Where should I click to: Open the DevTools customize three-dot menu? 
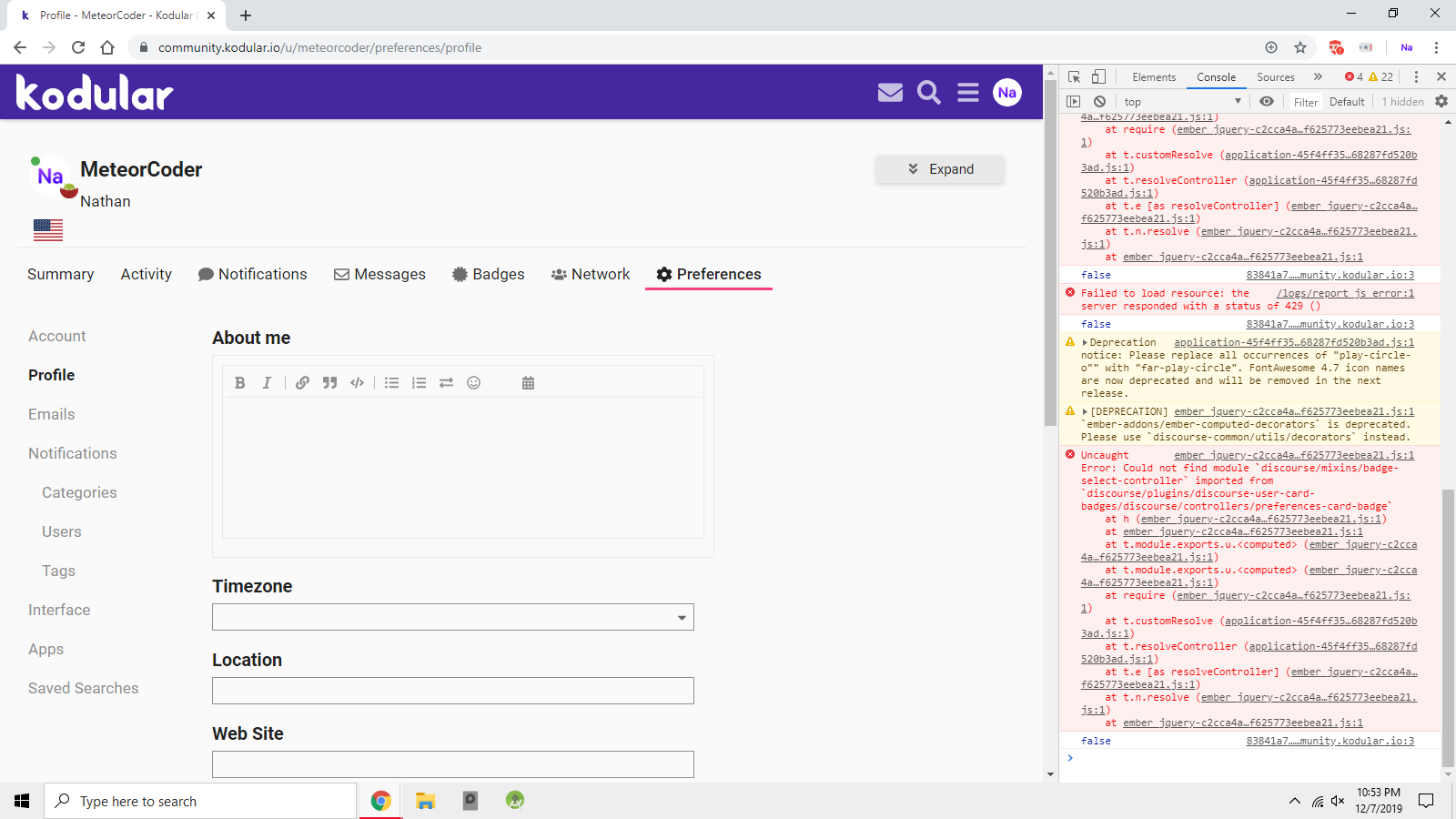[1416, 77]
